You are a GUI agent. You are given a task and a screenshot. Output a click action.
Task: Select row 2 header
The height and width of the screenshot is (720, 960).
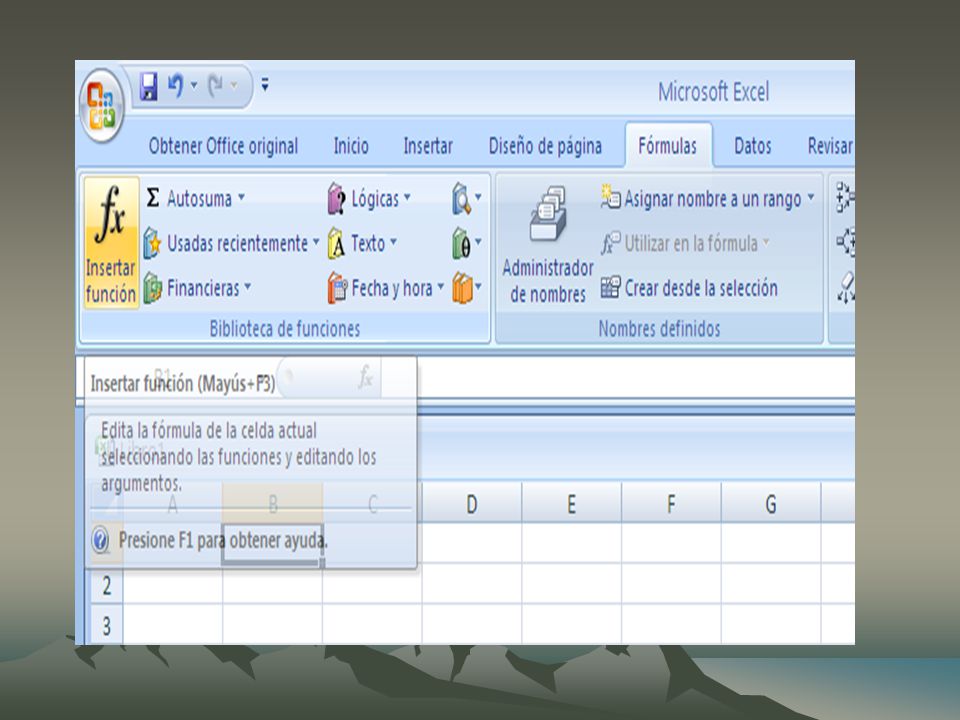(x=107, y=585)
